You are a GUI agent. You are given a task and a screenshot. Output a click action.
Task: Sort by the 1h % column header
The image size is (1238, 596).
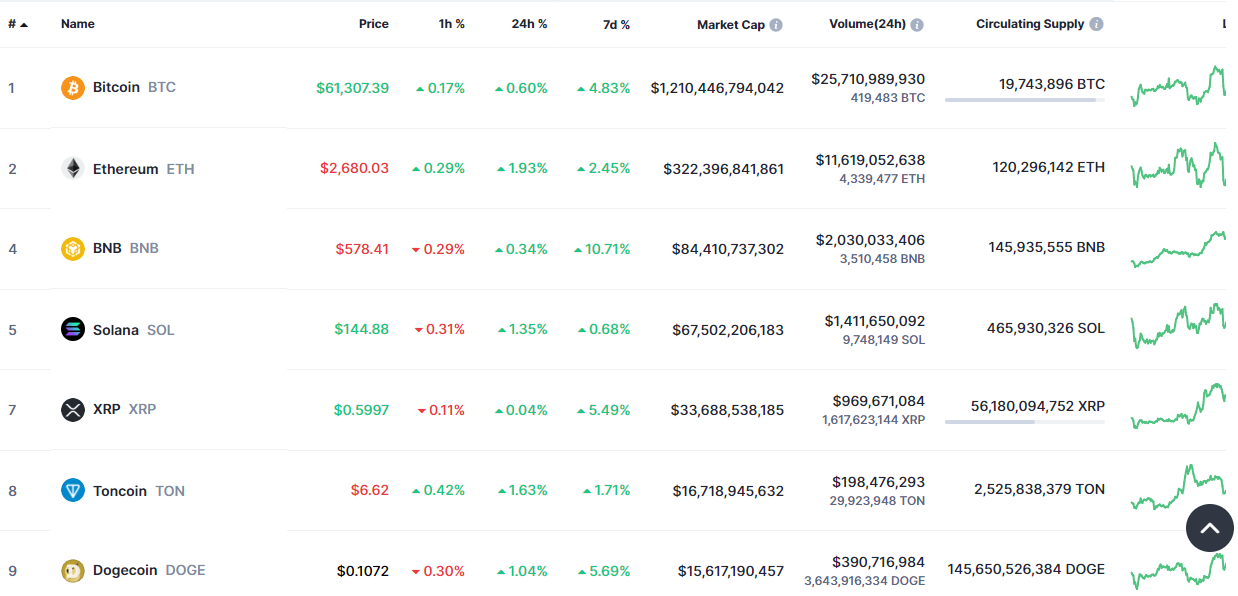coord(452,24)
